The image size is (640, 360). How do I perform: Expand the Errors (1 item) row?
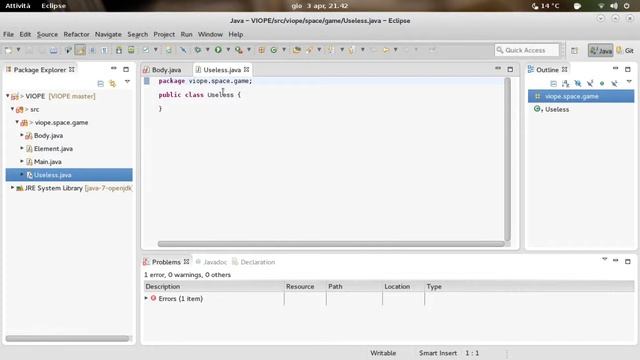tap(146, 298)
